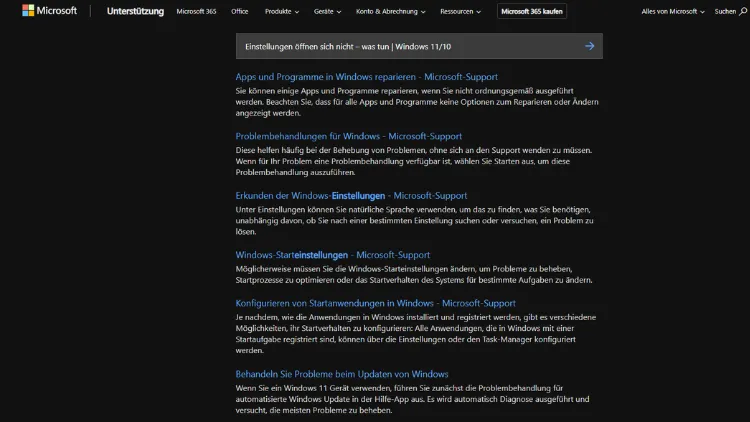750x422 pixels.
Task: Open Alles von Microsoft dropdown
Action: click(673, 11)
